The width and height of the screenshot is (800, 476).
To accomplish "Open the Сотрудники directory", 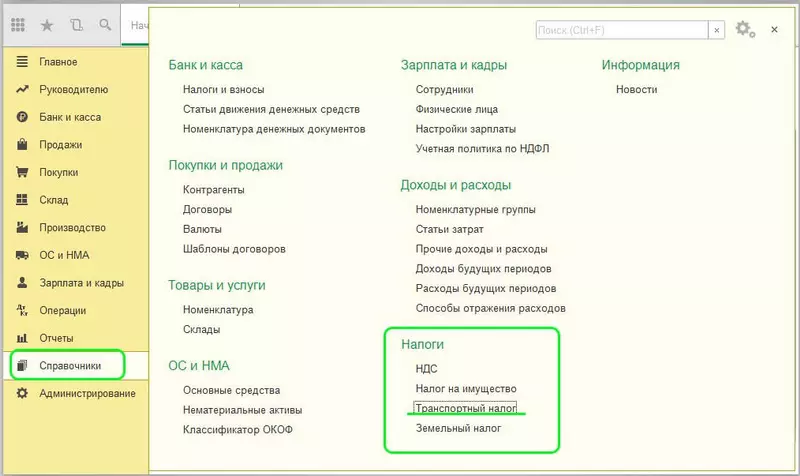I will (x=444, y=89).
